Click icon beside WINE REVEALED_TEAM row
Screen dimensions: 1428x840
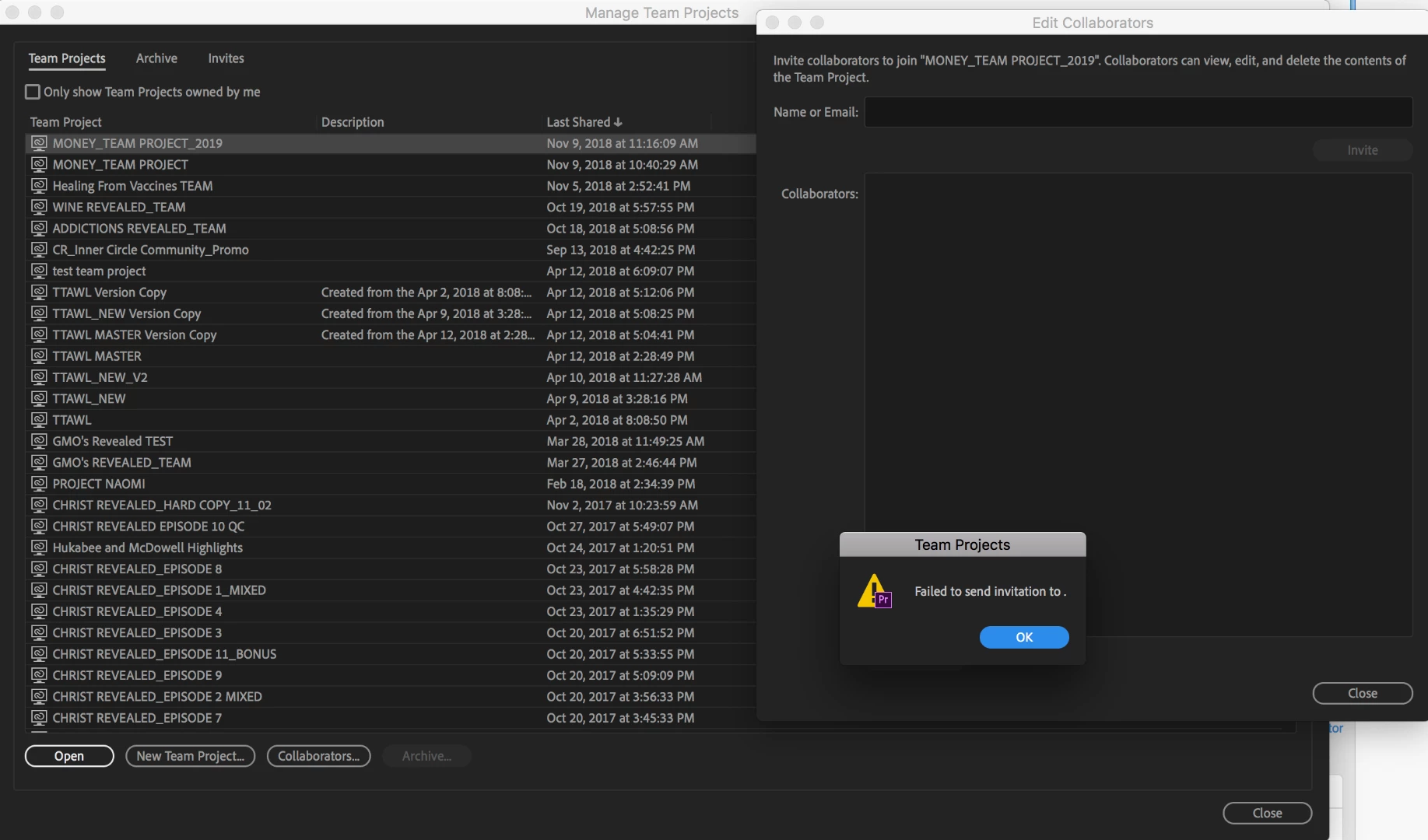point(39,207)
